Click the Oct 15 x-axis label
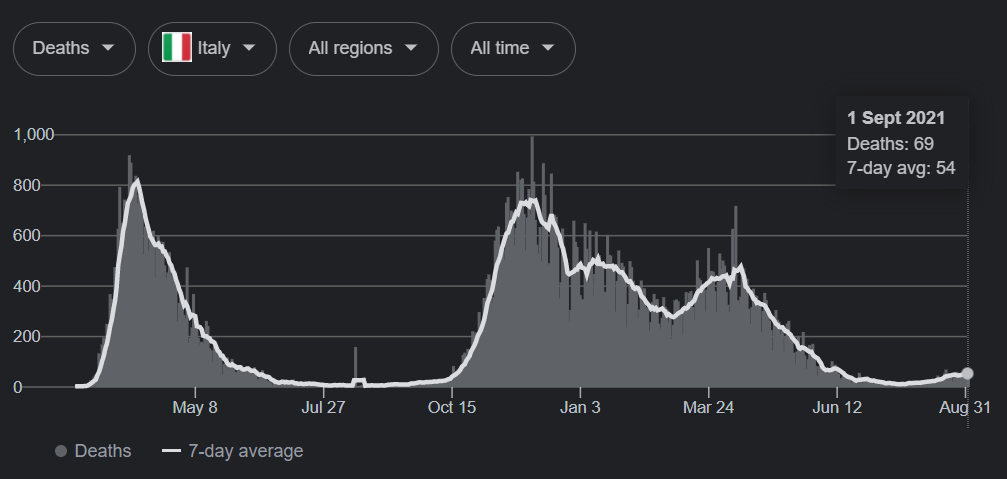This screenshot has height=479, width=1007. [452, 408]
